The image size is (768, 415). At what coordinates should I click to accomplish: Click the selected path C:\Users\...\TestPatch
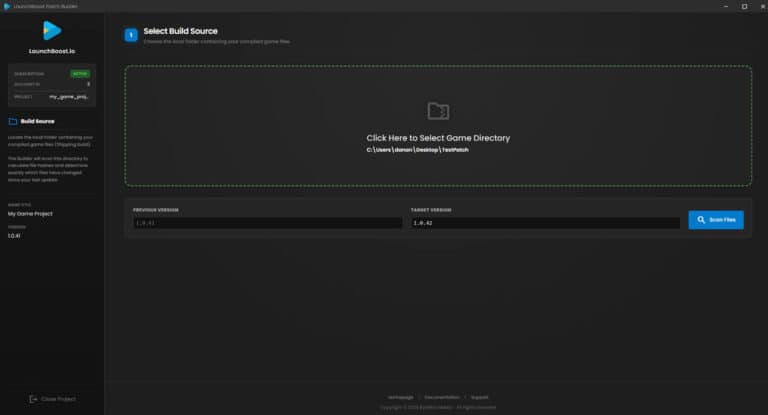(417, 150)
